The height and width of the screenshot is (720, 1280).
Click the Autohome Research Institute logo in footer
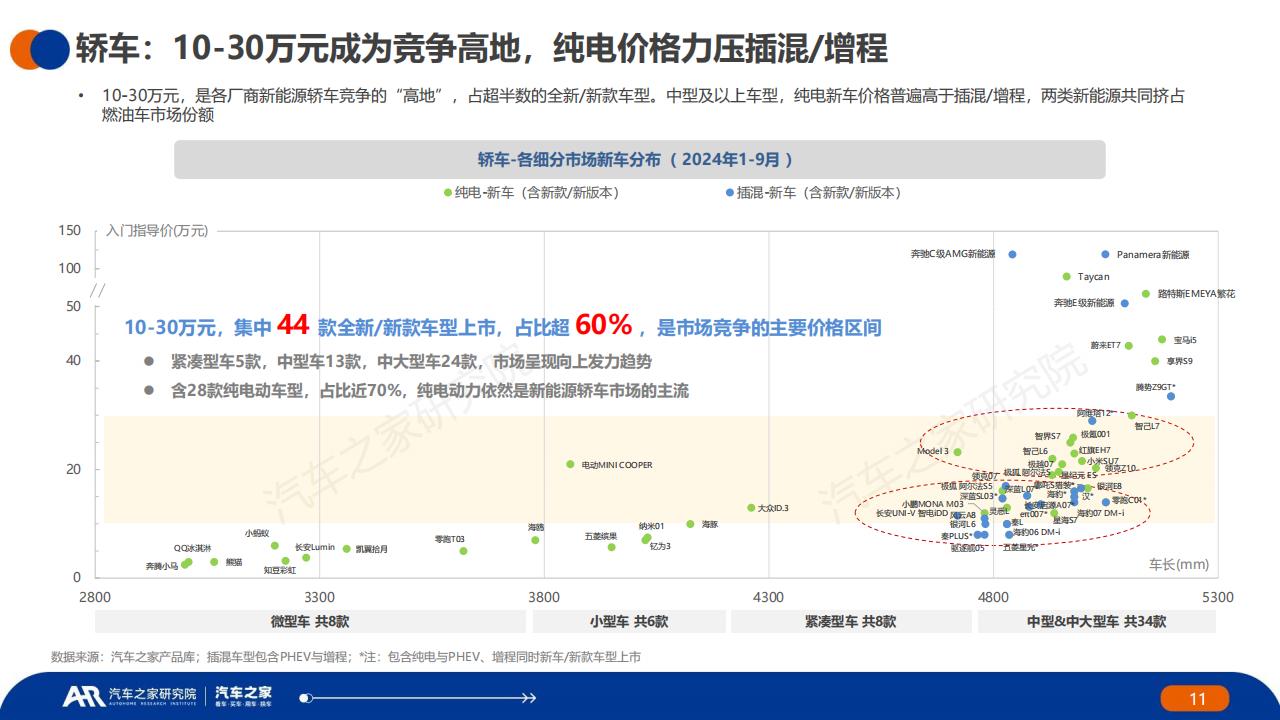click(x=130, y=697)
